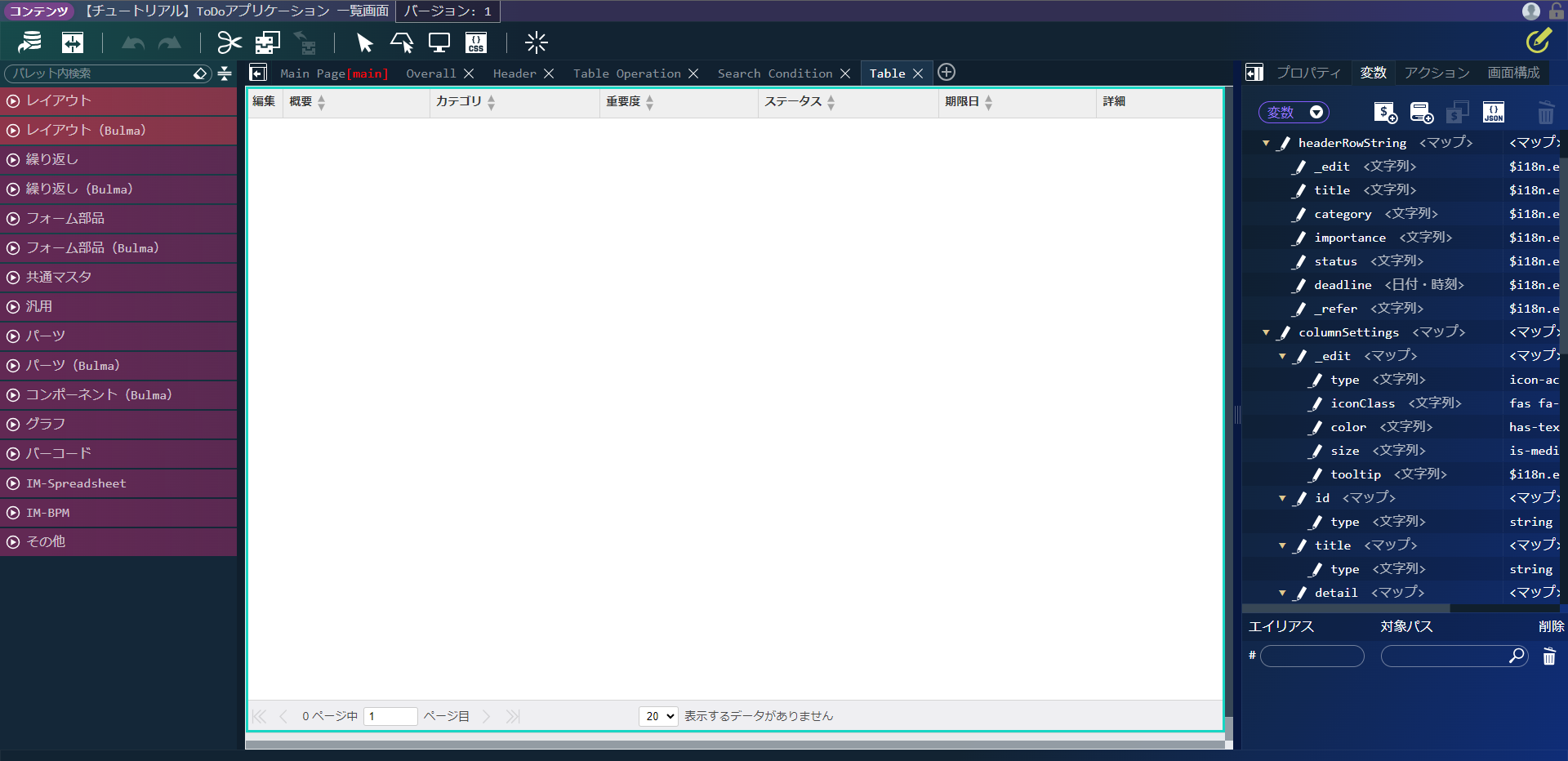This screenshot has height=761, width=1568.
Task: Open the rows-per-page 20 dropdown
Action: click(x=658, y=716)
